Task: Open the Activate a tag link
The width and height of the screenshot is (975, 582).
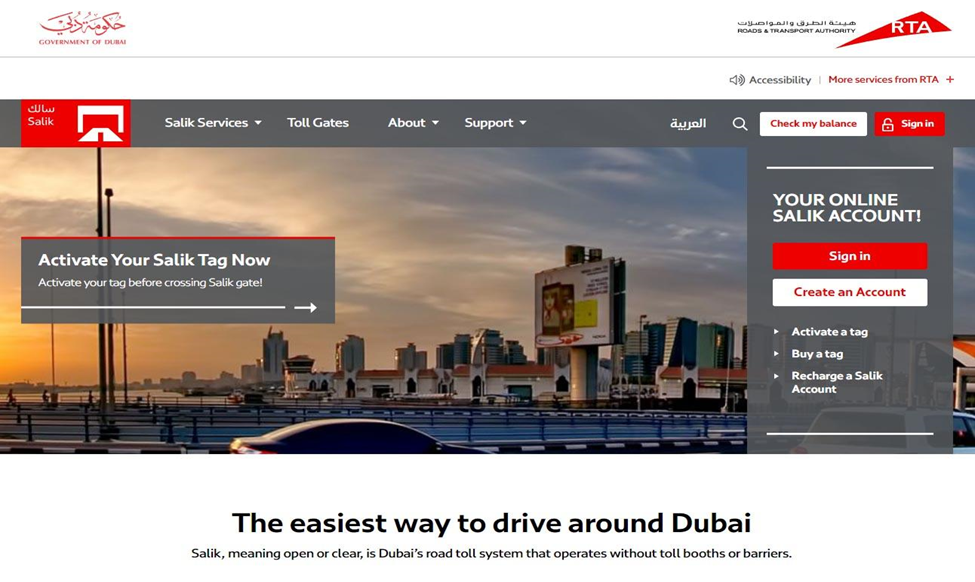Action: [x=829, y=332]
